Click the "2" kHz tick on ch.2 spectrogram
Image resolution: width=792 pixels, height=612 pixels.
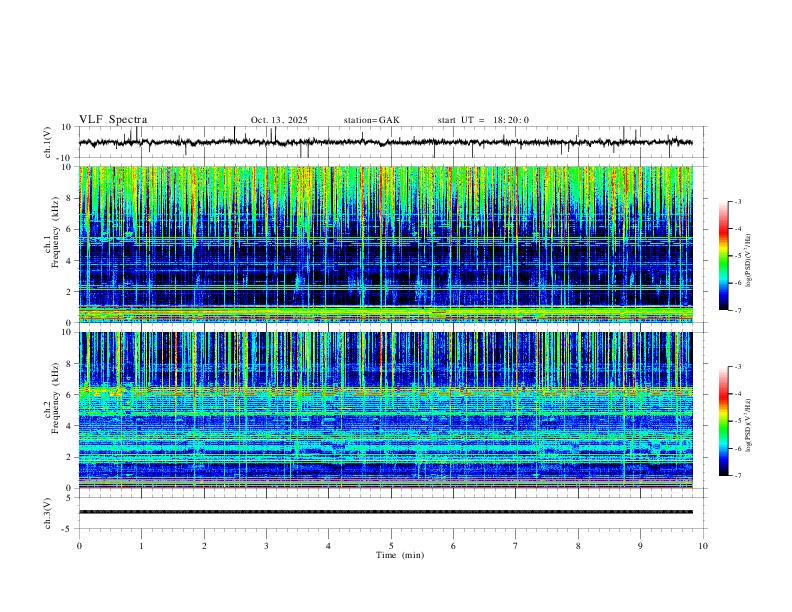tap(71, 457)
